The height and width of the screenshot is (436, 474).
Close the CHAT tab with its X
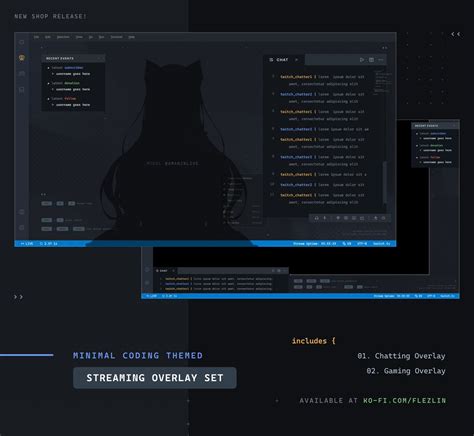(x=296, y=60)
